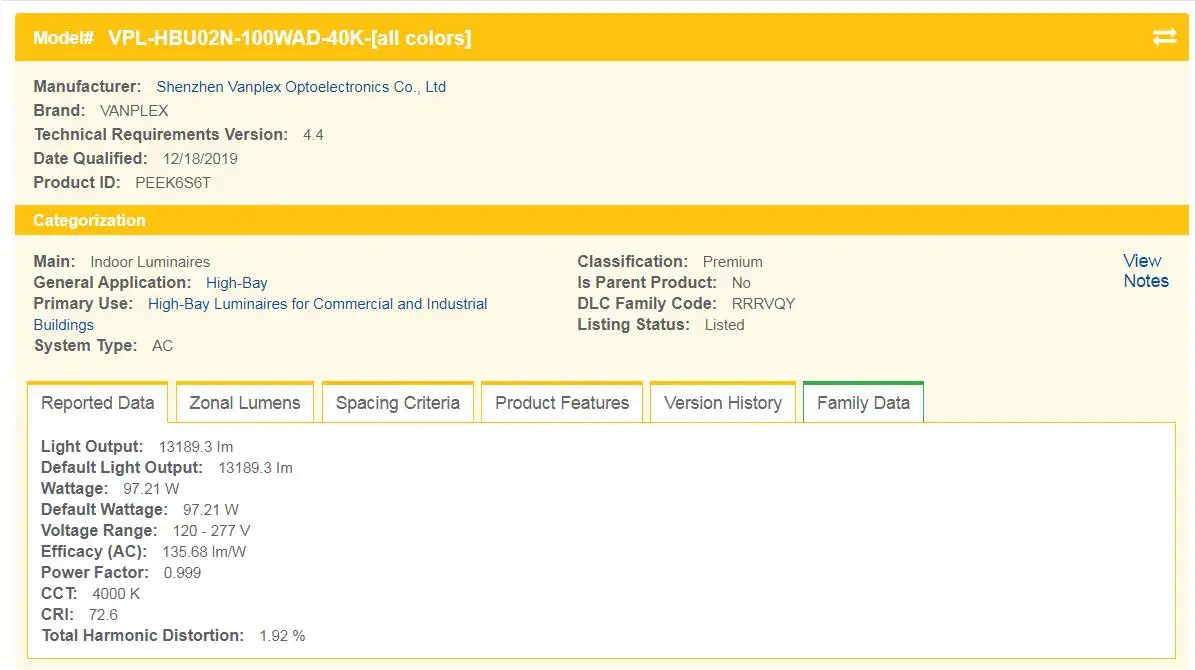Go to the Family Data tab

point(863,403)
